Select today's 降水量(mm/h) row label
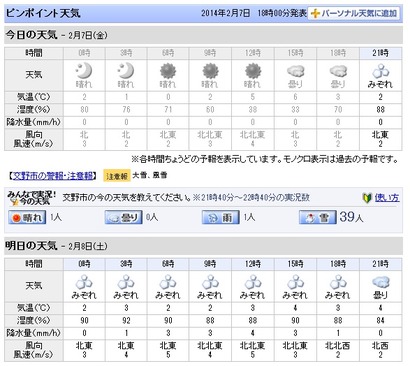Viewport: 410px width, 366px height. pos(34,122)
